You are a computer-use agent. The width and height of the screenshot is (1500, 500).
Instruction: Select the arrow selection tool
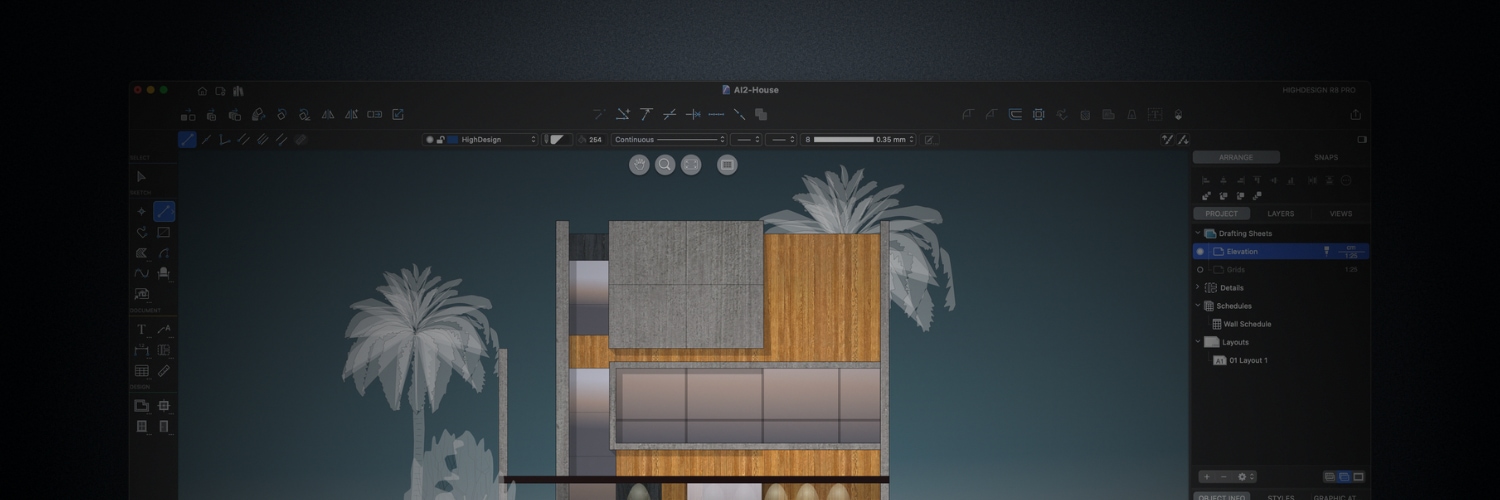click(x=141, y=177)
